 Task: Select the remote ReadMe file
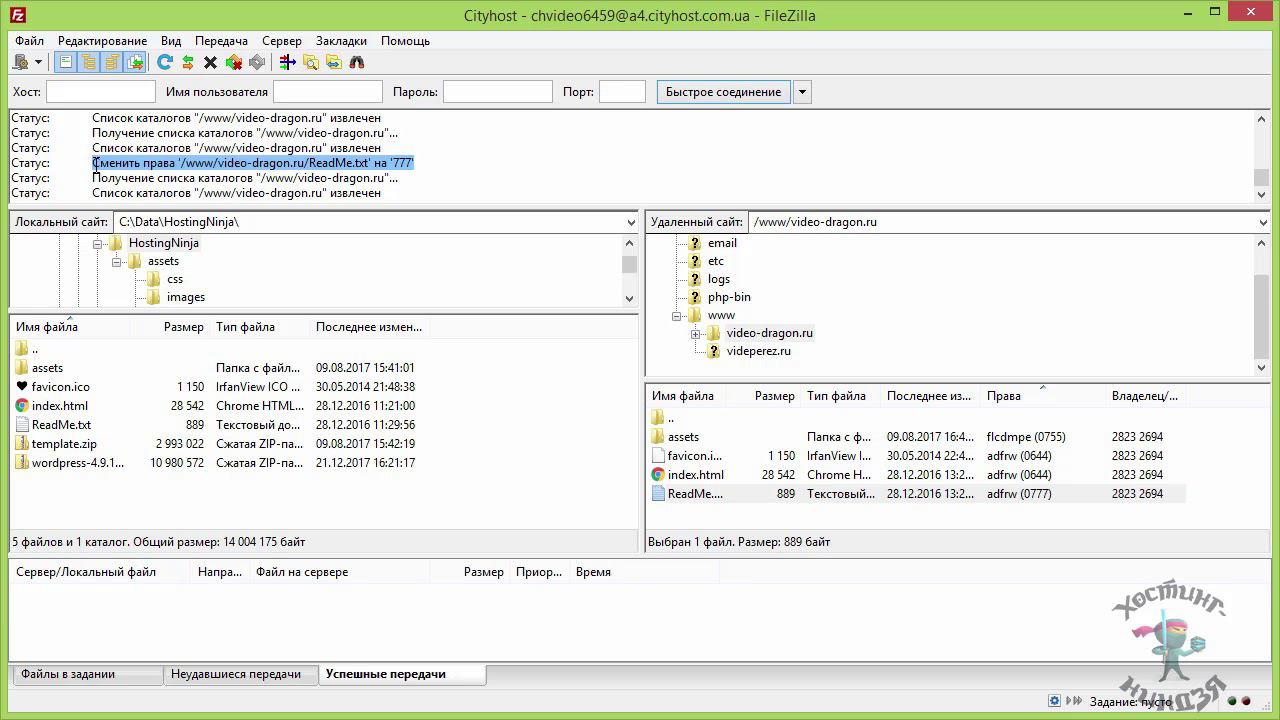695,494
